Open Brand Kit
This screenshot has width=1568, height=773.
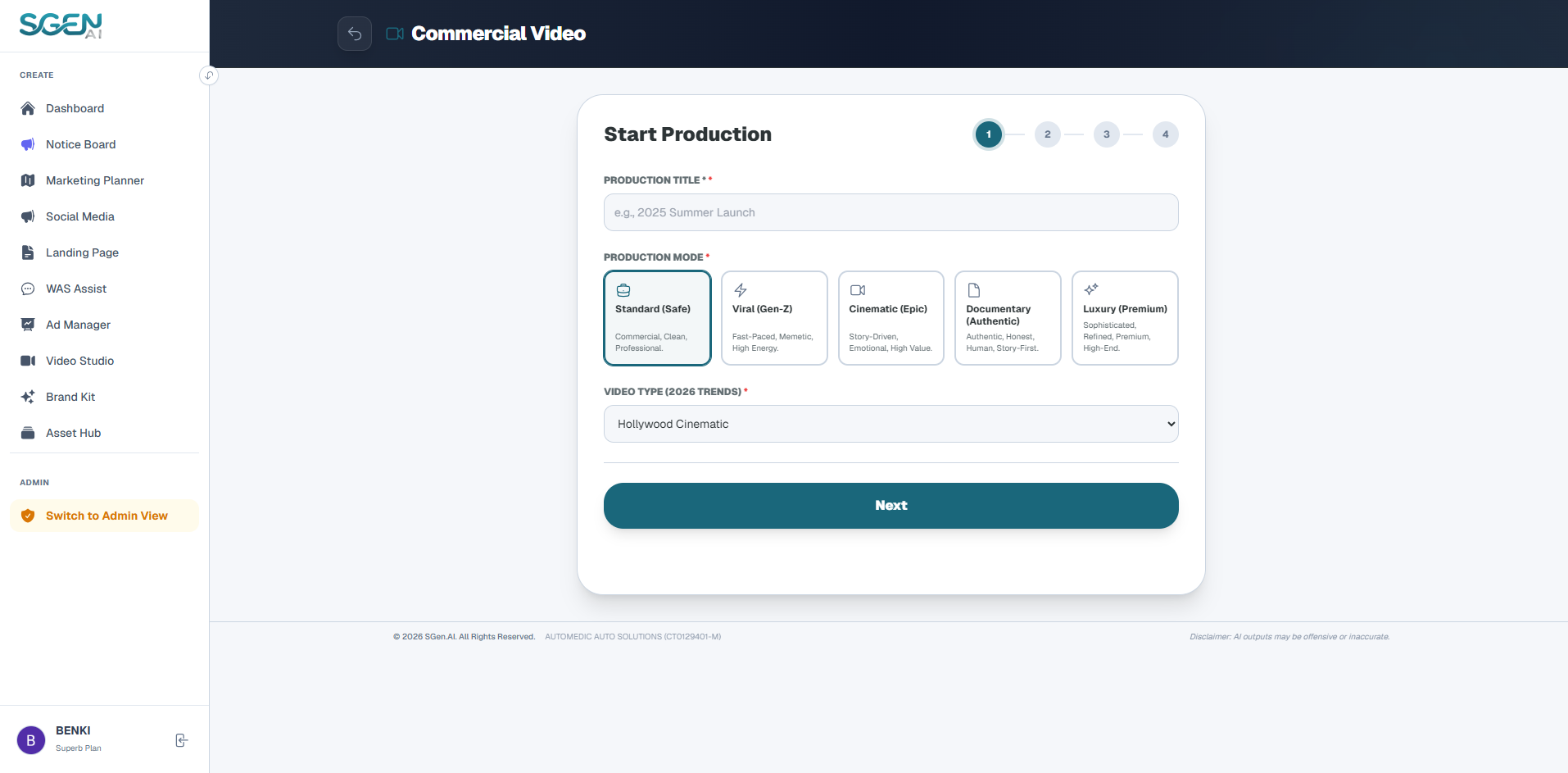click(x=104, y=397)
